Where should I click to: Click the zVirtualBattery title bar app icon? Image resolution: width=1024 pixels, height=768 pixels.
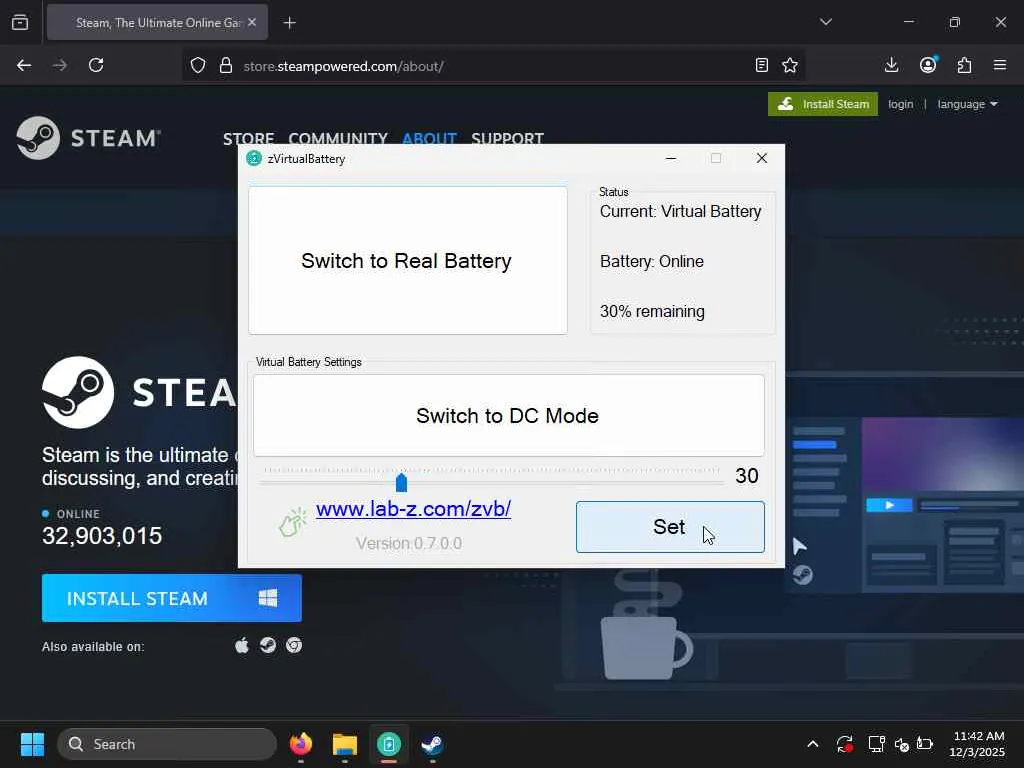coord(254,159)
